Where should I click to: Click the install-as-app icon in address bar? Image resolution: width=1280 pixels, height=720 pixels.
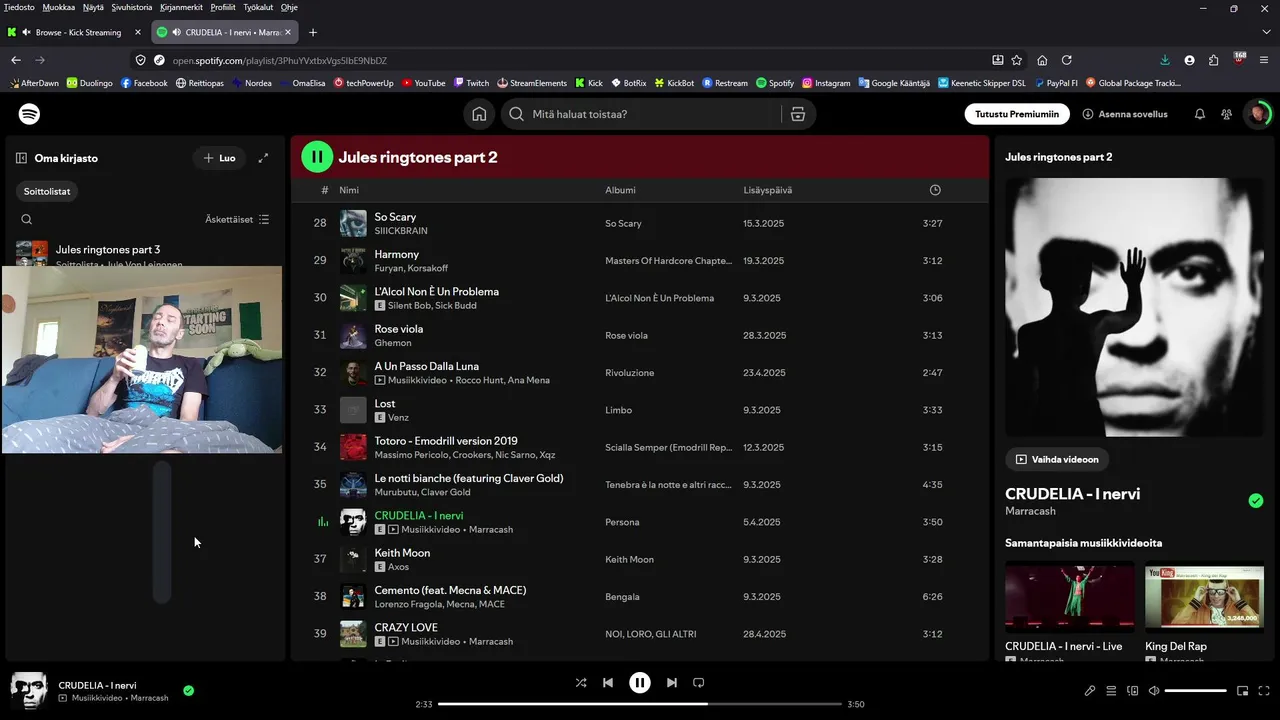[x=998, y=60]
